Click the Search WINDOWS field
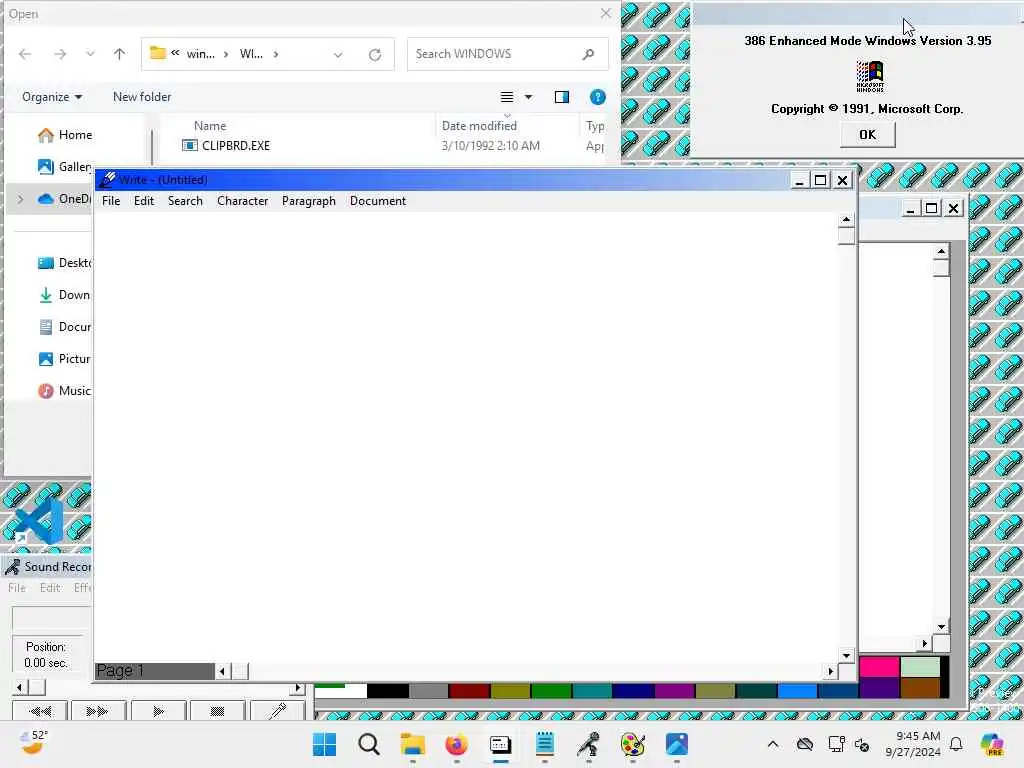This screenshot has height=768, width=1024. click(507, 54)
